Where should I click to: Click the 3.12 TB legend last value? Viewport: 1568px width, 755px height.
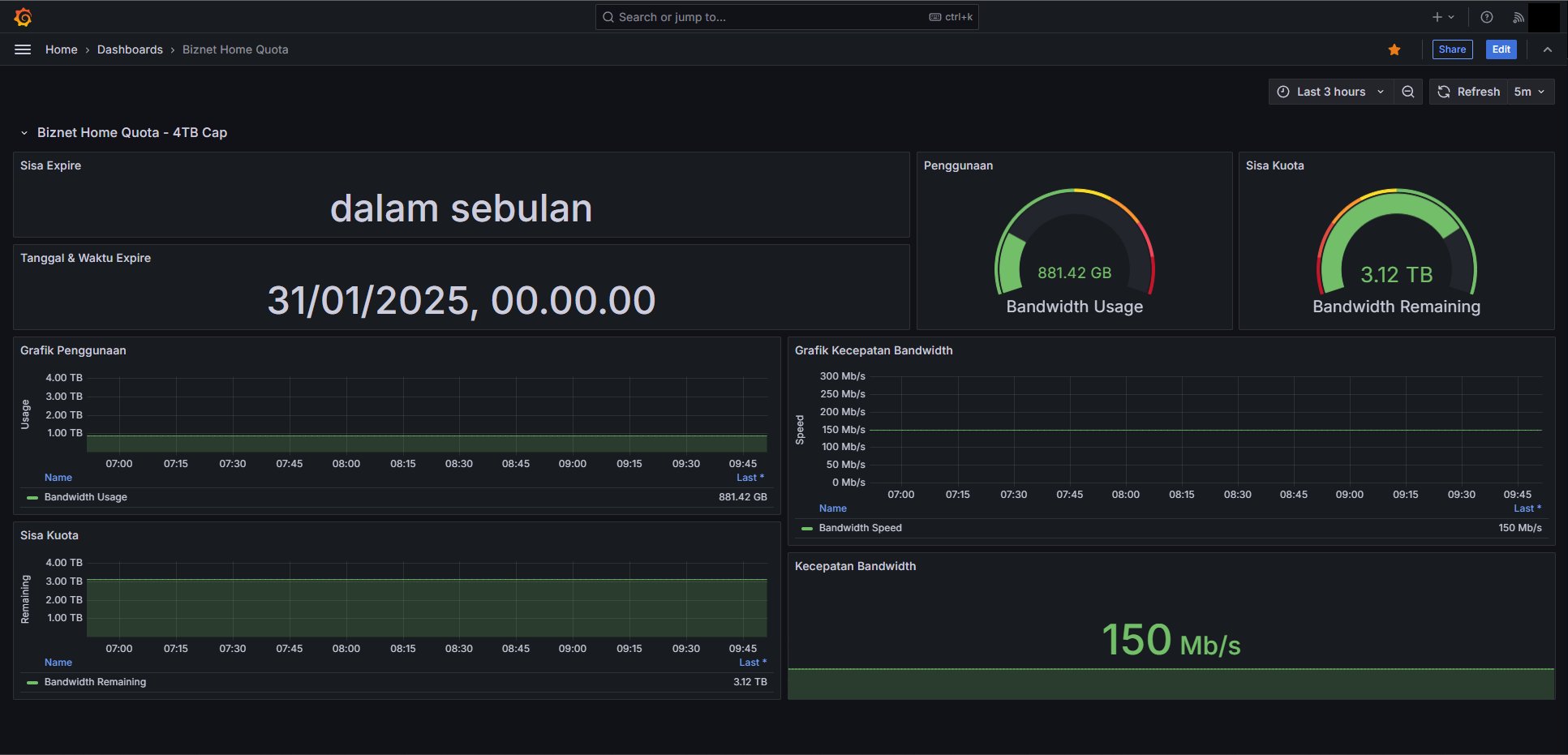[x=750, y=682]
